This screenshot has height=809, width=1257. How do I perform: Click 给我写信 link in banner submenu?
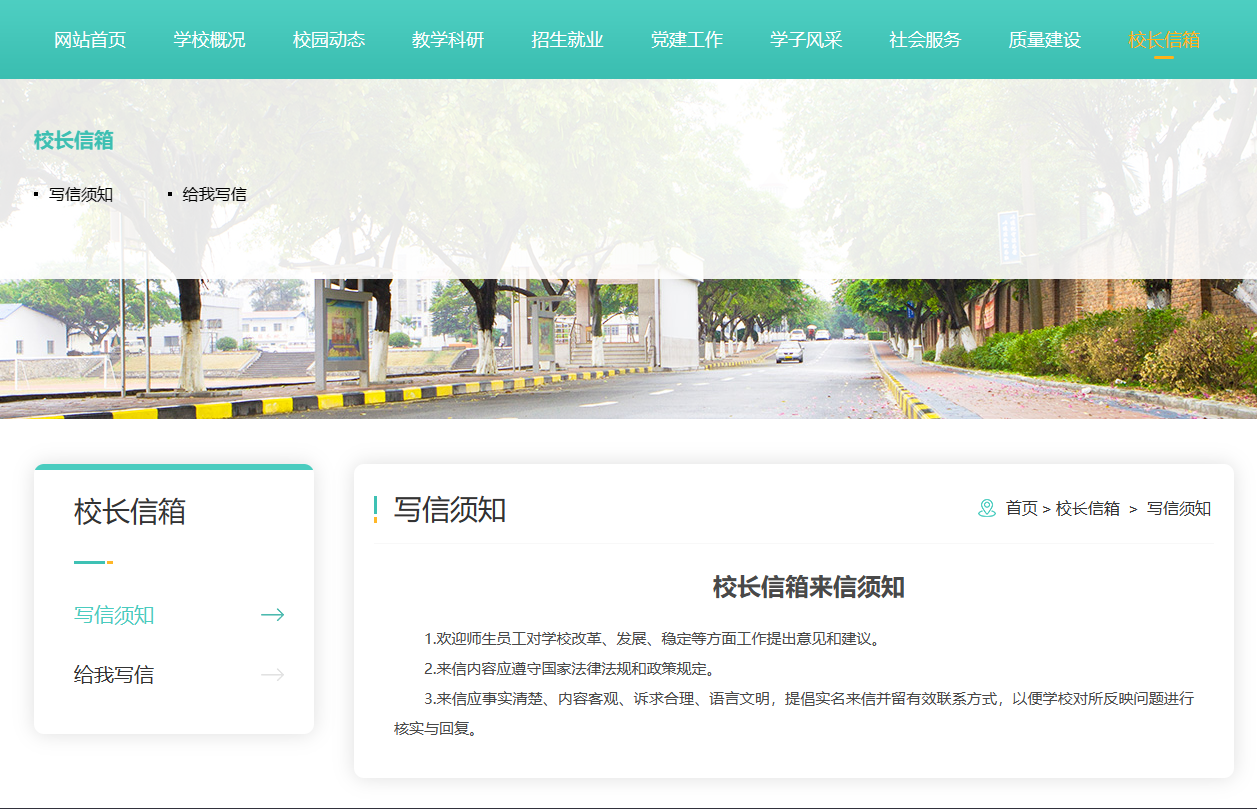coord(214,195)
